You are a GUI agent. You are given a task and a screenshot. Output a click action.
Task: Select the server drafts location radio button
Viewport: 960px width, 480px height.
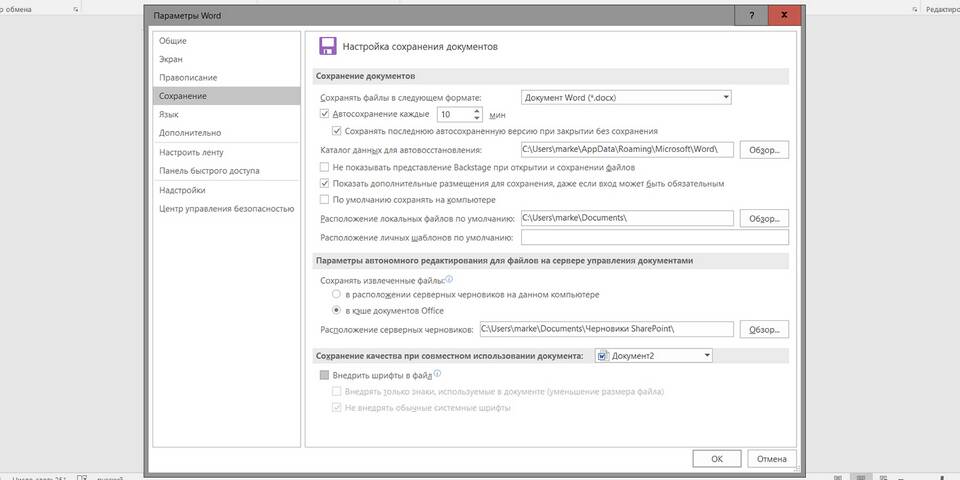tap(336, 294)
